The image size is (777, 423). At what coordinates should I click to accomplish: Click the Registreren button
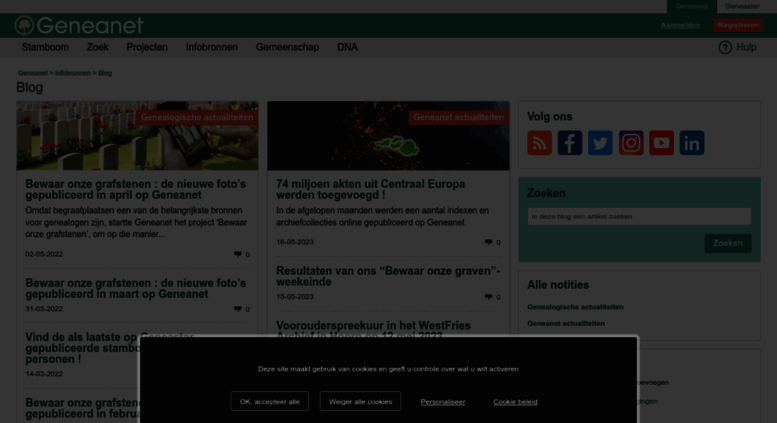(x=738, y=25)
